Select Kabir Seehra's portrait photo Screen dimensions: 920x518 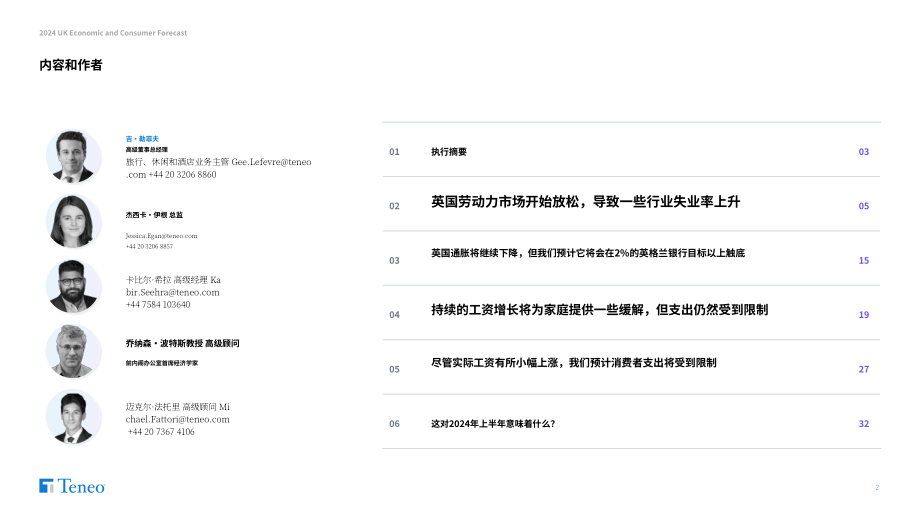(73, 287)
